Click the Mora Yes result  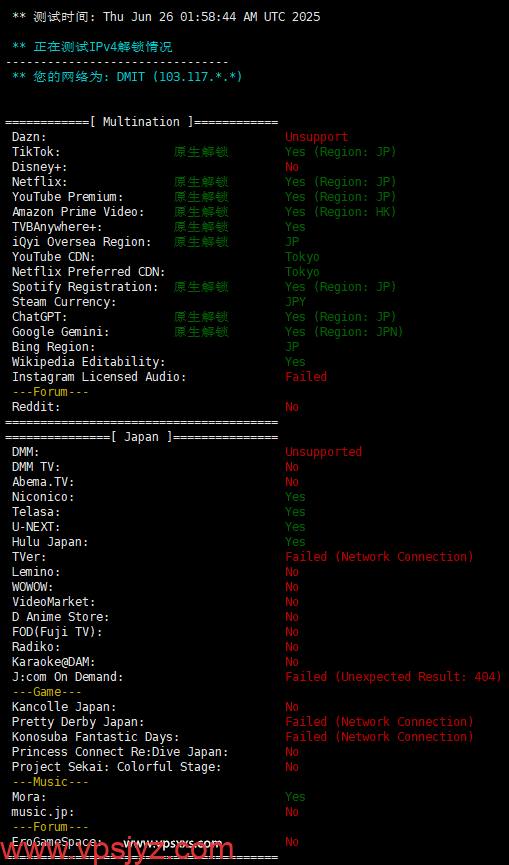pyautogui.click(x=296, y=797)
